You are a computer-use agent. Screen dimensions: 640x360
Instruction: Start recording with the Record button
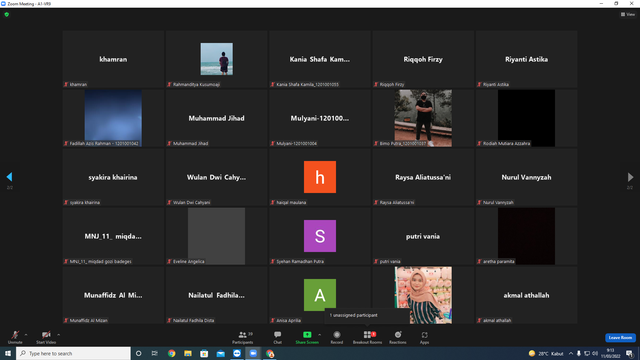point(337,337)
